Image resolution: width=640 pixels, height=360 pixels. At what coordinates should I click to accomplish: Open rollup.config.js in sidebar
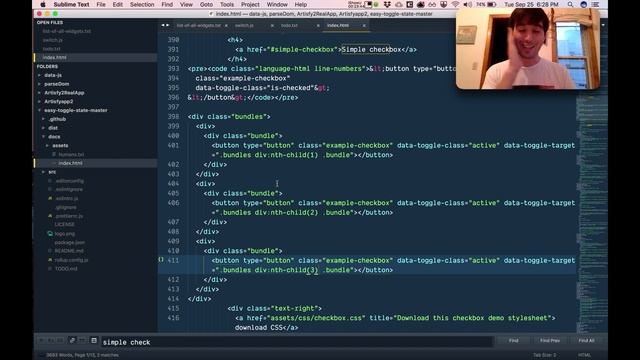71,260
